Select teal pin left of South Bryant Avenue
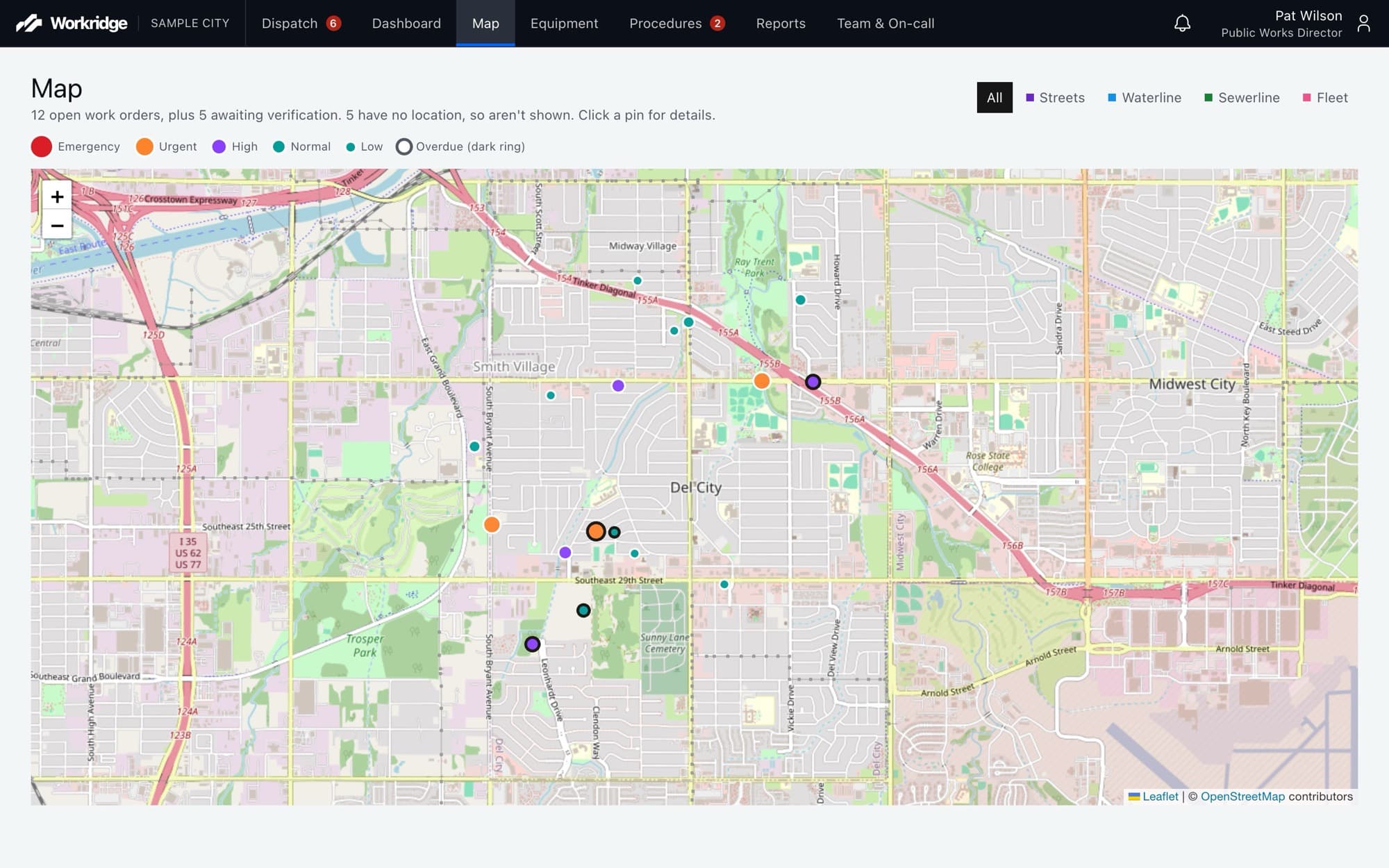The width and height of the screenshot is (1389, 868). (x=474, y=446)
